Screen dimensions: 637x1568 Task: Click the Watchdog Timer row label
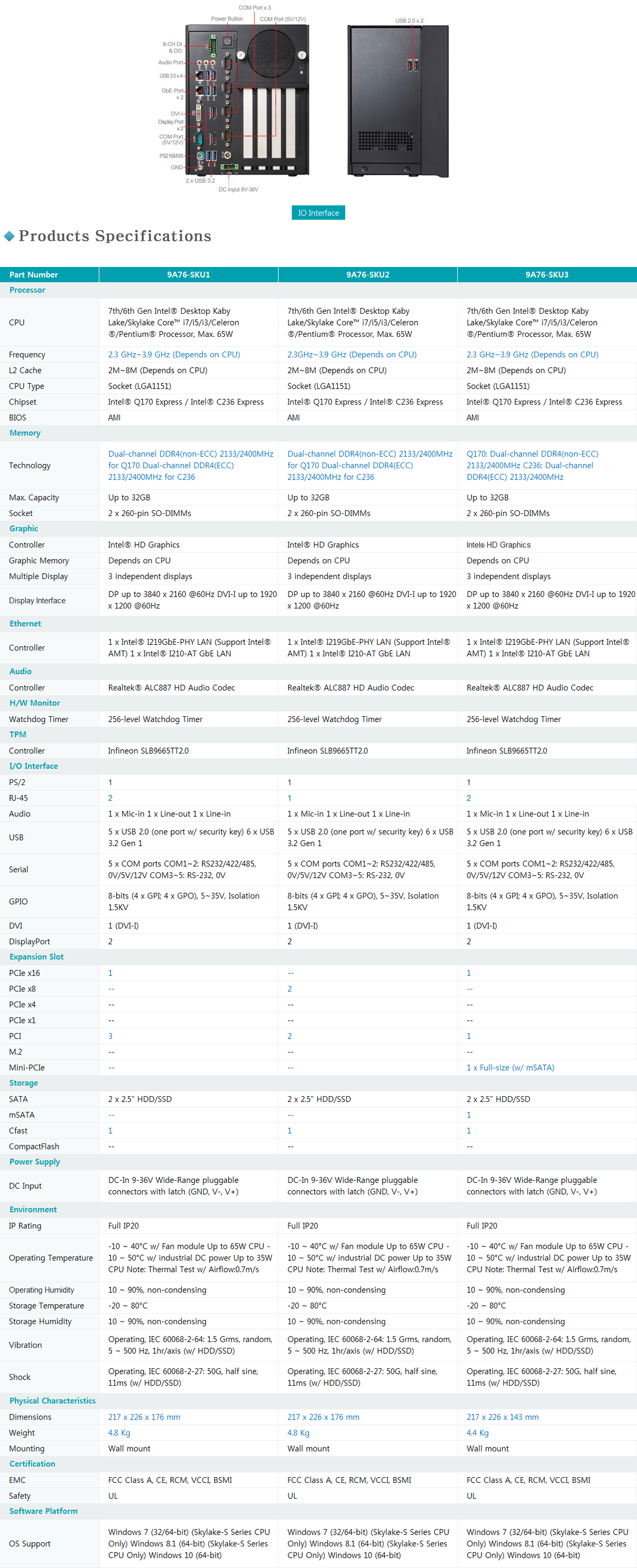coord(39,719)
